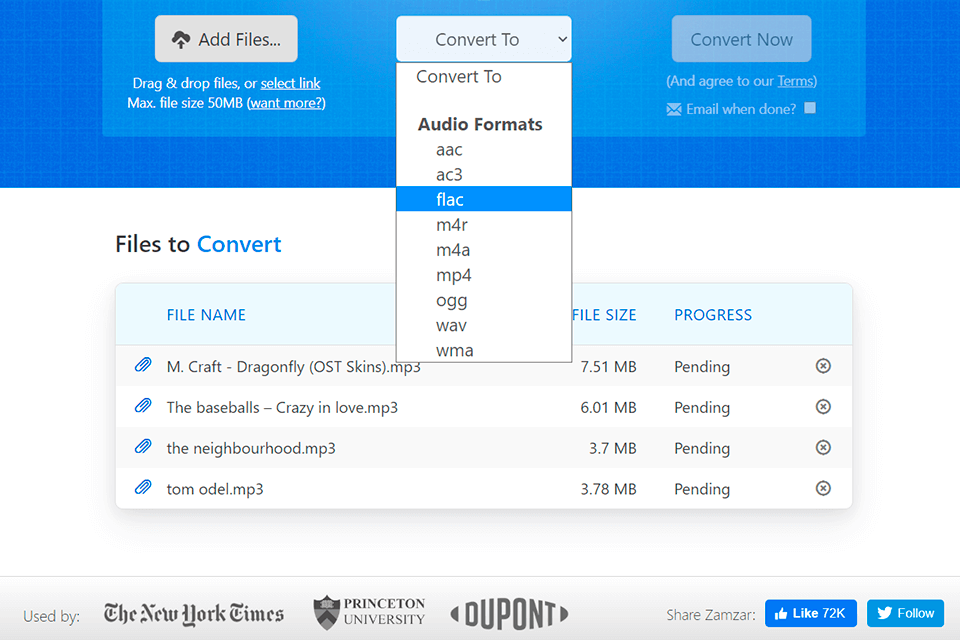Screen dimensions: 960x640
Task: Select aac from the Audio Formats list
Action: [x=450, y=149]
